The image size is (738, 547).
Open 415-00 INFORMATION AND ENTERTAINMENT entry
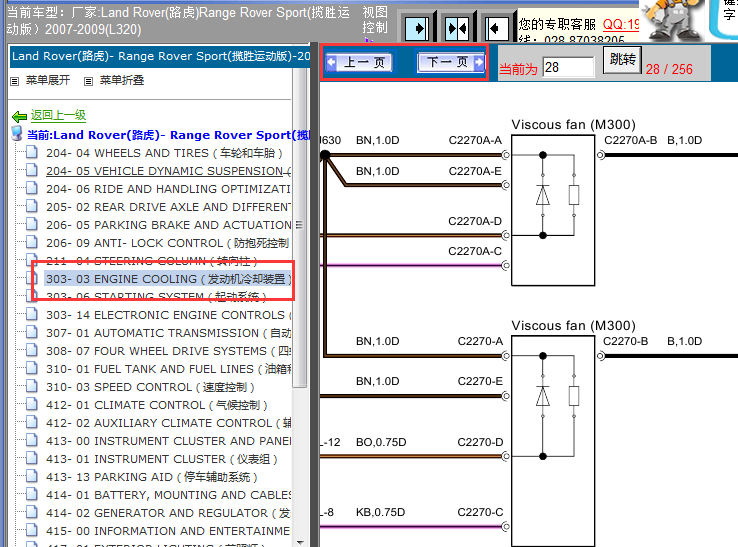pyautogui.click(x=168, y=531)
